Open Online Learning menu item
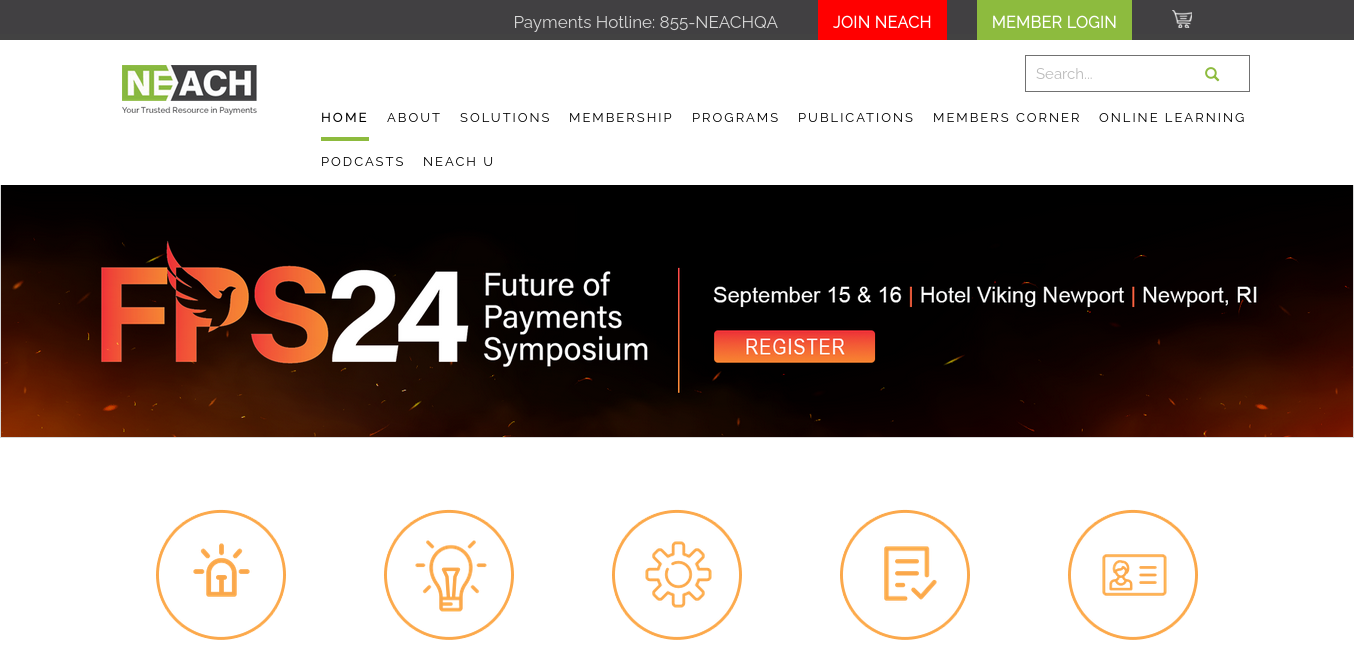 (x=1172, y=118)
